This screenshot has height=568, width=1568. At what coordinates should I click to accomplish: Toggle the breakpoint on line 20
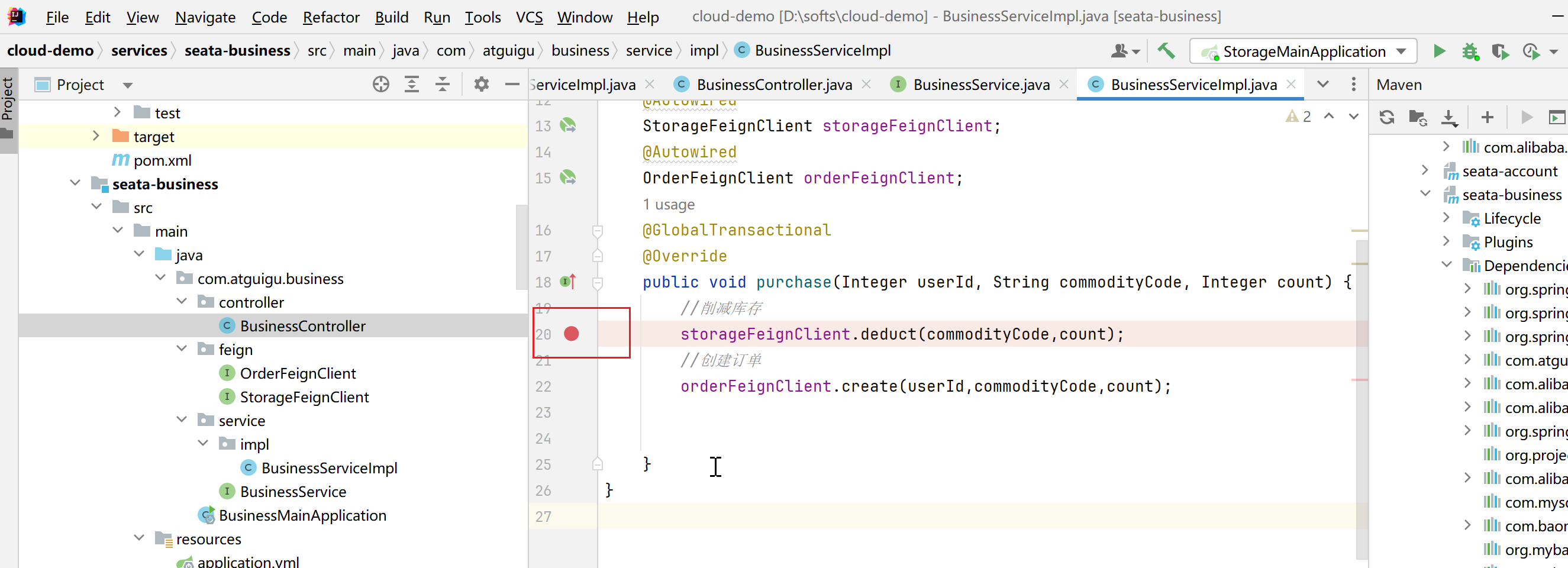point(572,334)
